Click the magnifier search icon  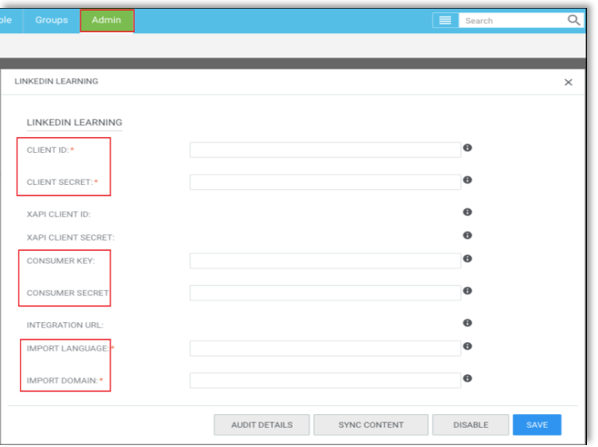pyautogui.click(x=573, y=20)
